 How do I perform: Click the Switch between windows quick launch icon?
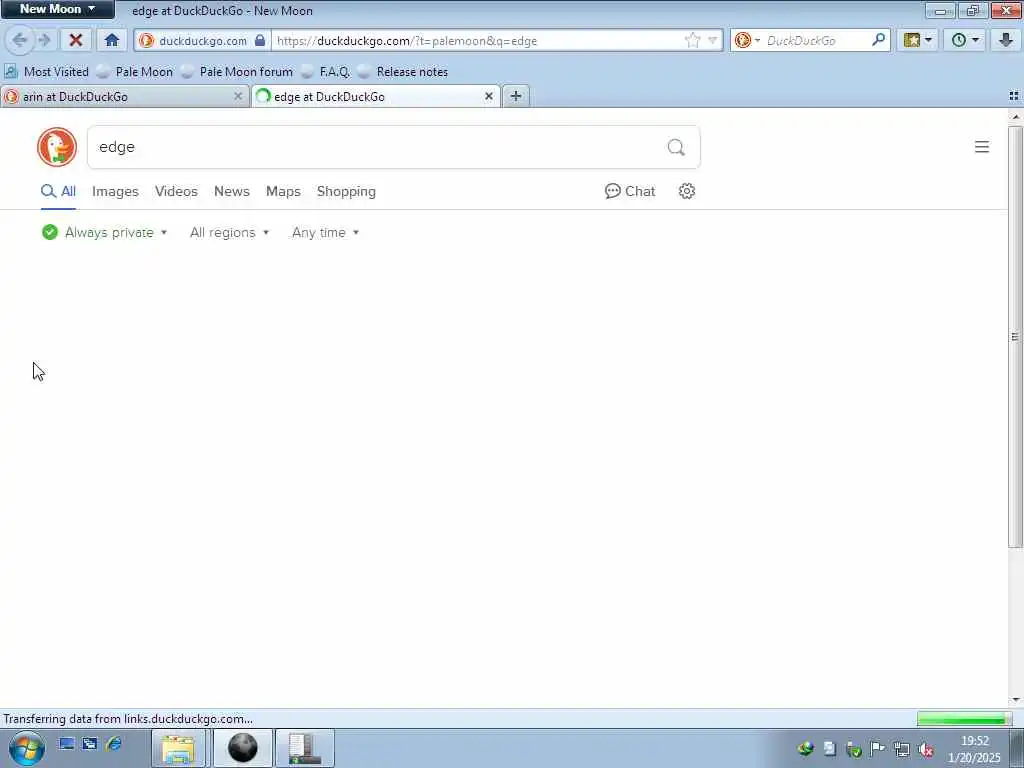click(x=89, y=744)
